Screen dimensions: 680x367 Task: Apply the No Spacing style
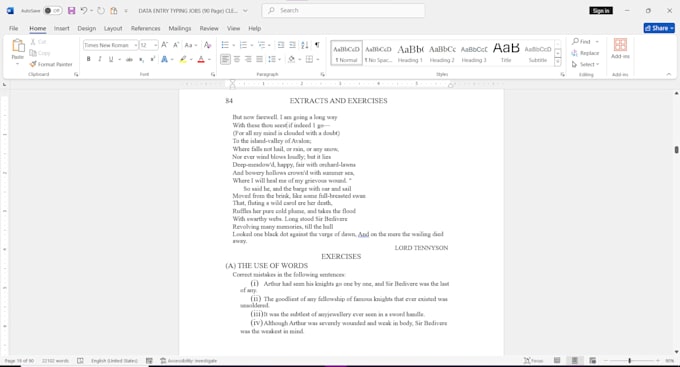click(x=378, y=53)
